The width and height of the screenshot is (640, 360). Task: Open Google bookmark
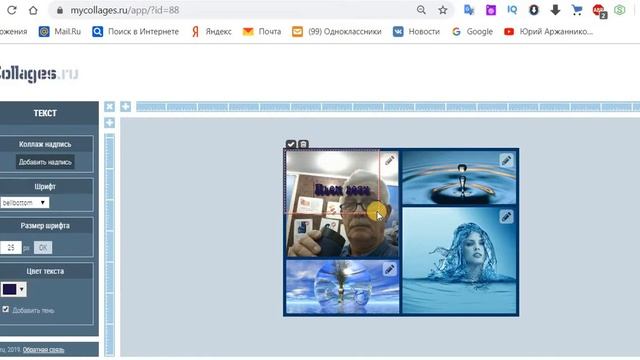pos(472,31)
